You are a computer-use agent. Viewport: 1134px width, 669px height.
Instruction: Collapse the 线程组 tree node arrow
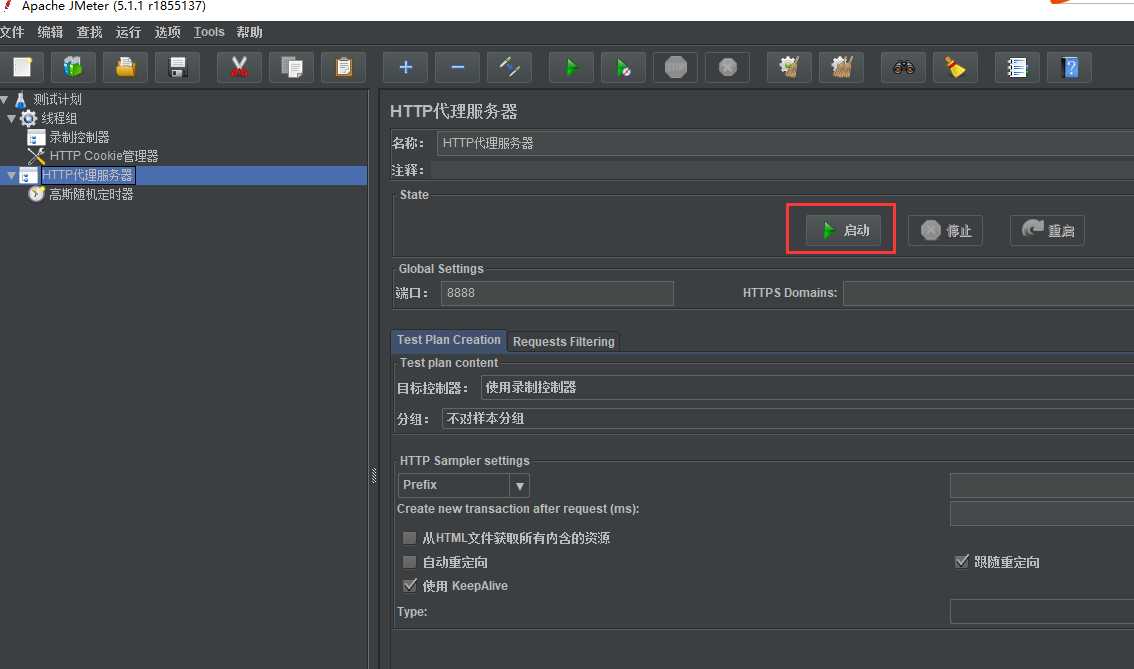12,118
